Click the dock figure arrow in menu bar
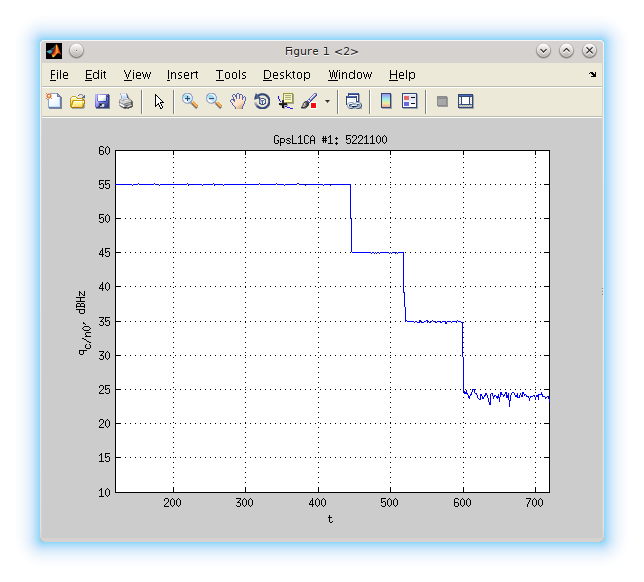 click(592, 75)
